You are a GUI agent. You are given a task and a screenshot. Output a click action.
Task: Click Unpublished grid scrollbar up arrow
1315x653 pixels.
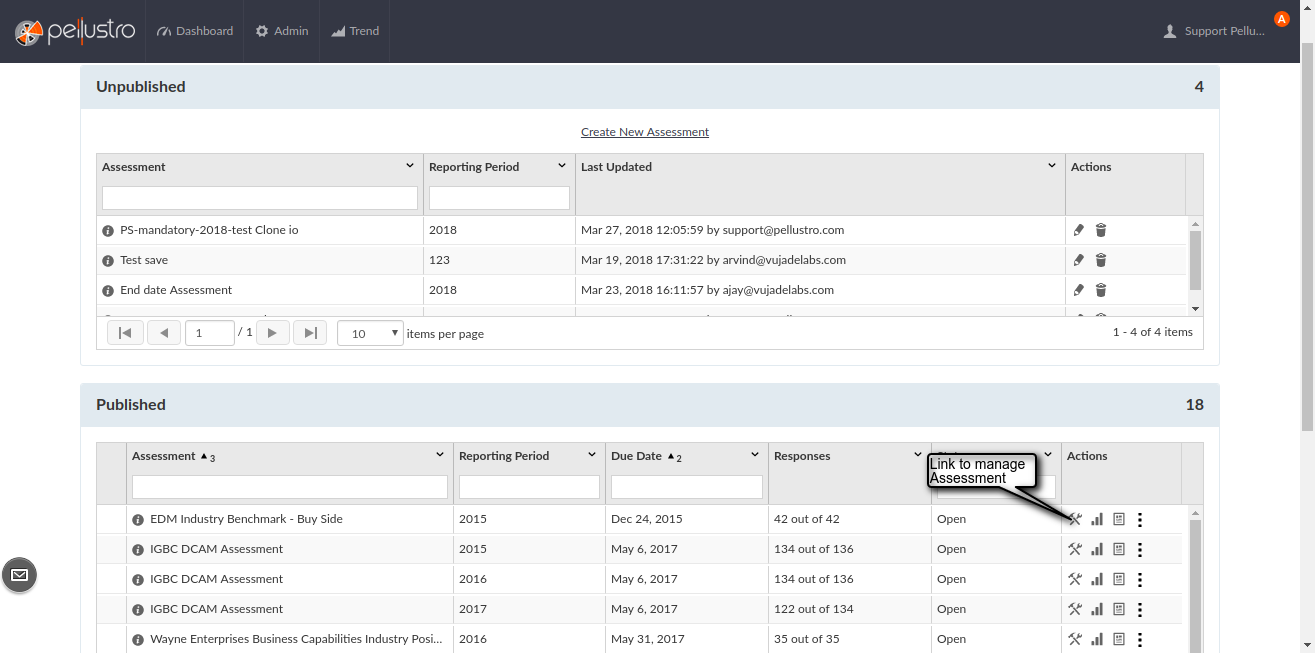(1195, 224)
